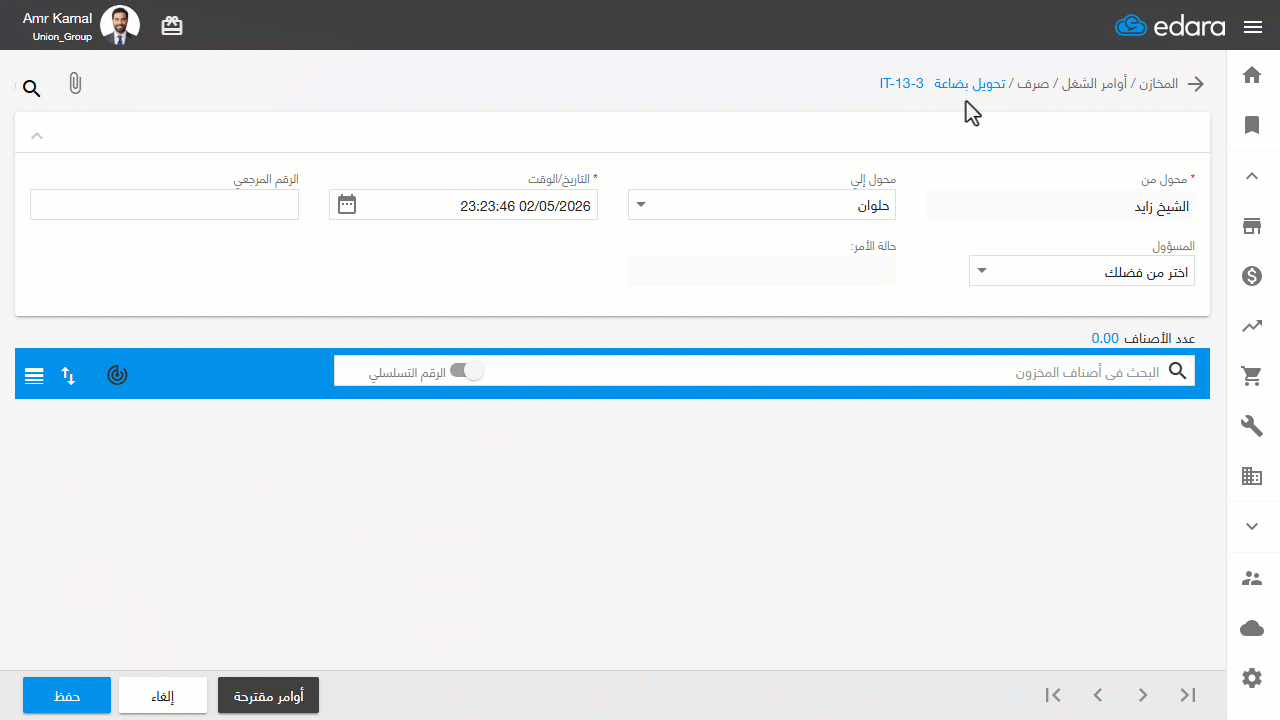Open the wrench tools icon in sidebar
The width and height of the screenshot is (1280, 720).
pyautogui.click(x=1252, y=426)
